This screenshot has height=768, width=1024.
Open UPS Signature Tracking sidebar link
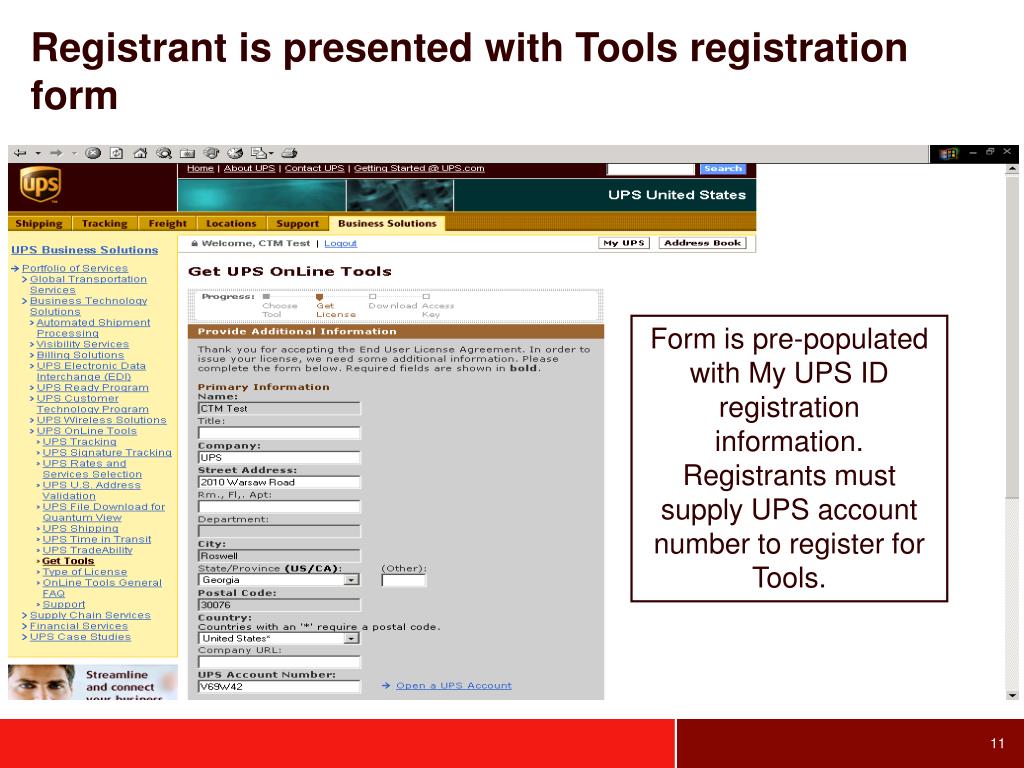pos(107,453)
